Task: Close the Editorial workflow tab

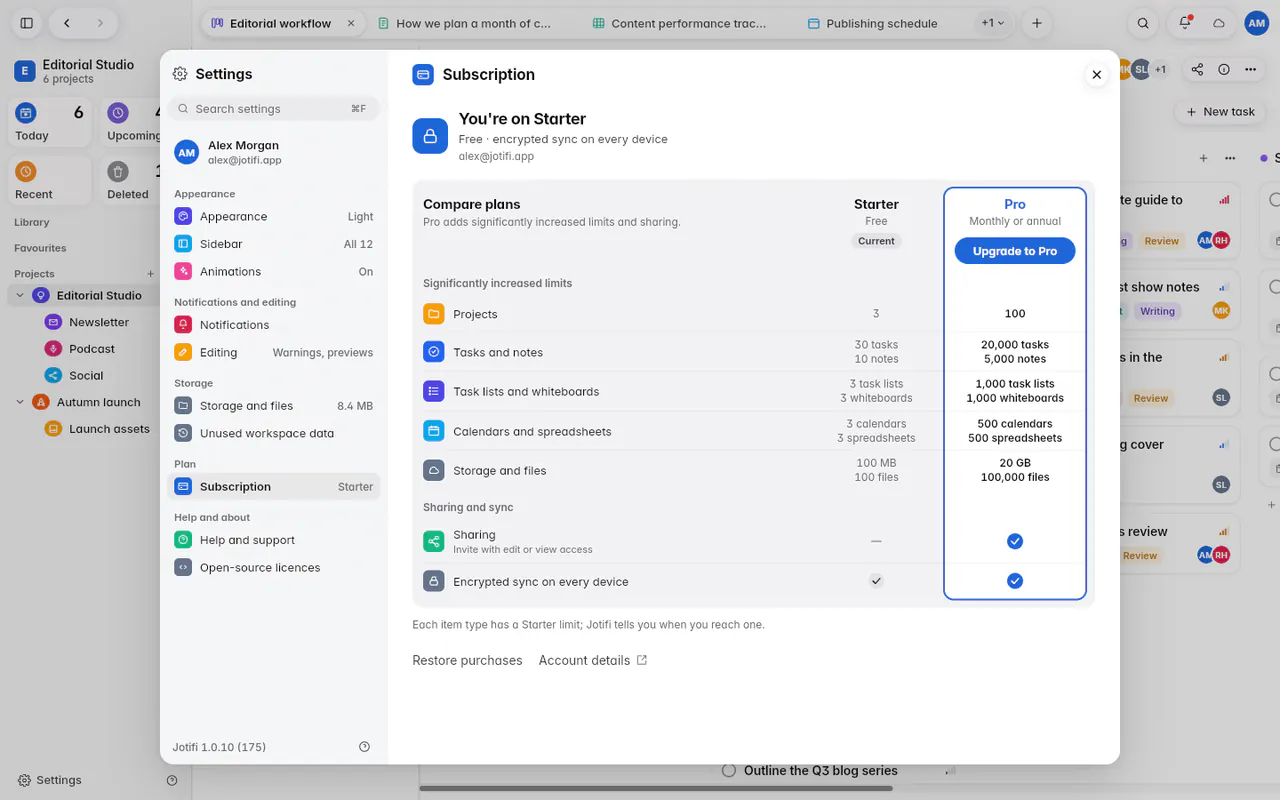Action: tap(351, 23)
